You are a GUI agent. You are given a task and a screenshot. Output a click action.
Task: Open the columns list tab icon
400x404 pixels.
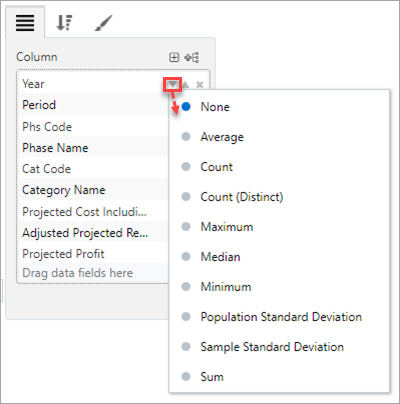click(x=25, y=23)
